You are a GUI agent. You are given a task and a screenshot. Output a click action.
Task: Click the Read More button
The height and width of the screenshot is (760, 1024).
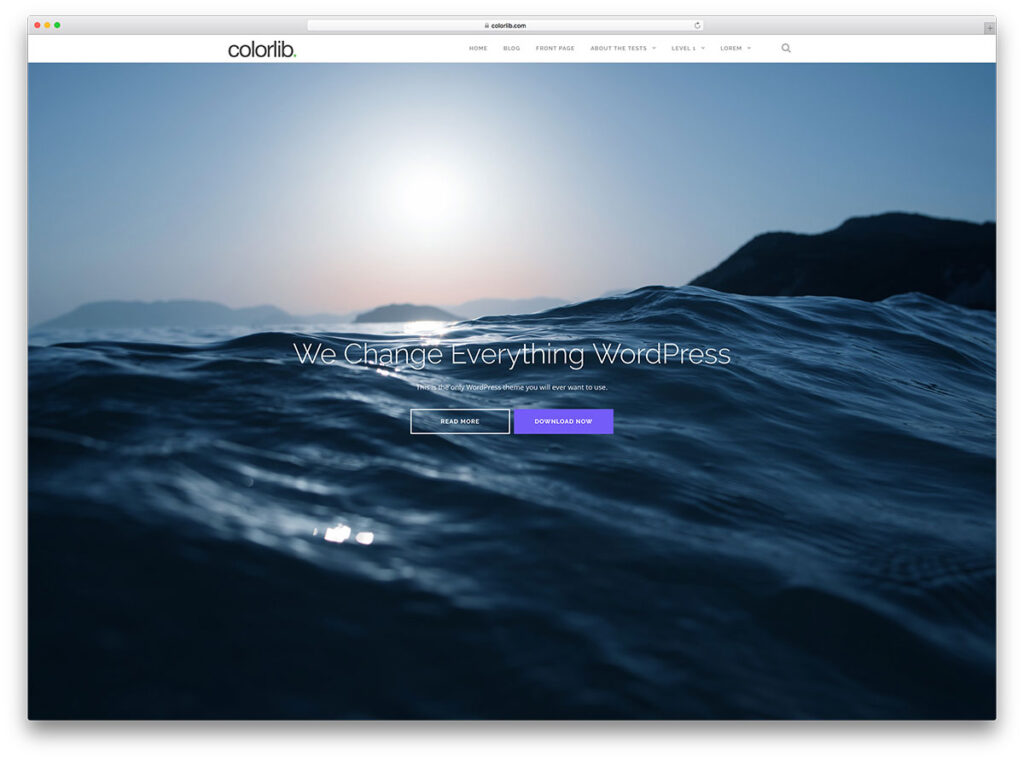tap(460, 421)
